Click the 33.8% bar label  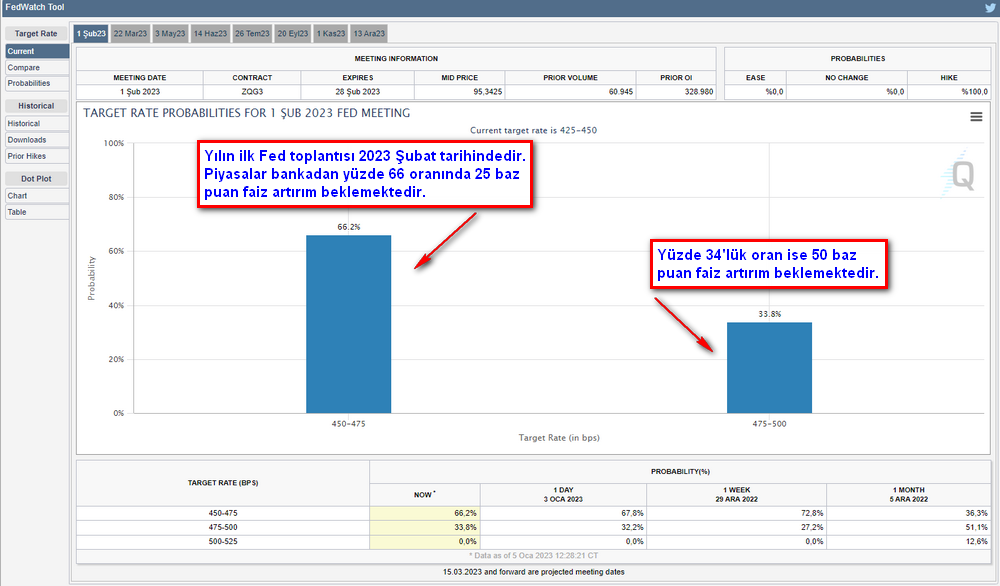coord(770,314)
